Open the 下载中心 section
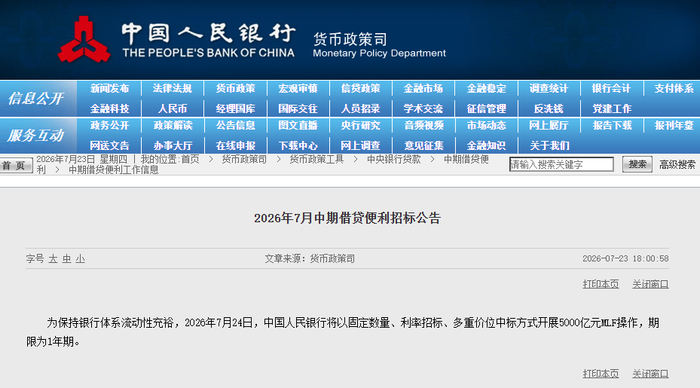The width and height of the screenshot is (700, 388). point(298,146)
